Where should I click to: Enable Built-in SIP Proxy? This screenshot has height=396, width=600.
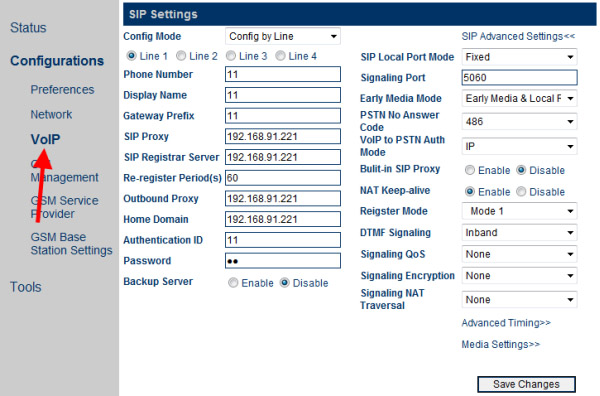(470, 170)
